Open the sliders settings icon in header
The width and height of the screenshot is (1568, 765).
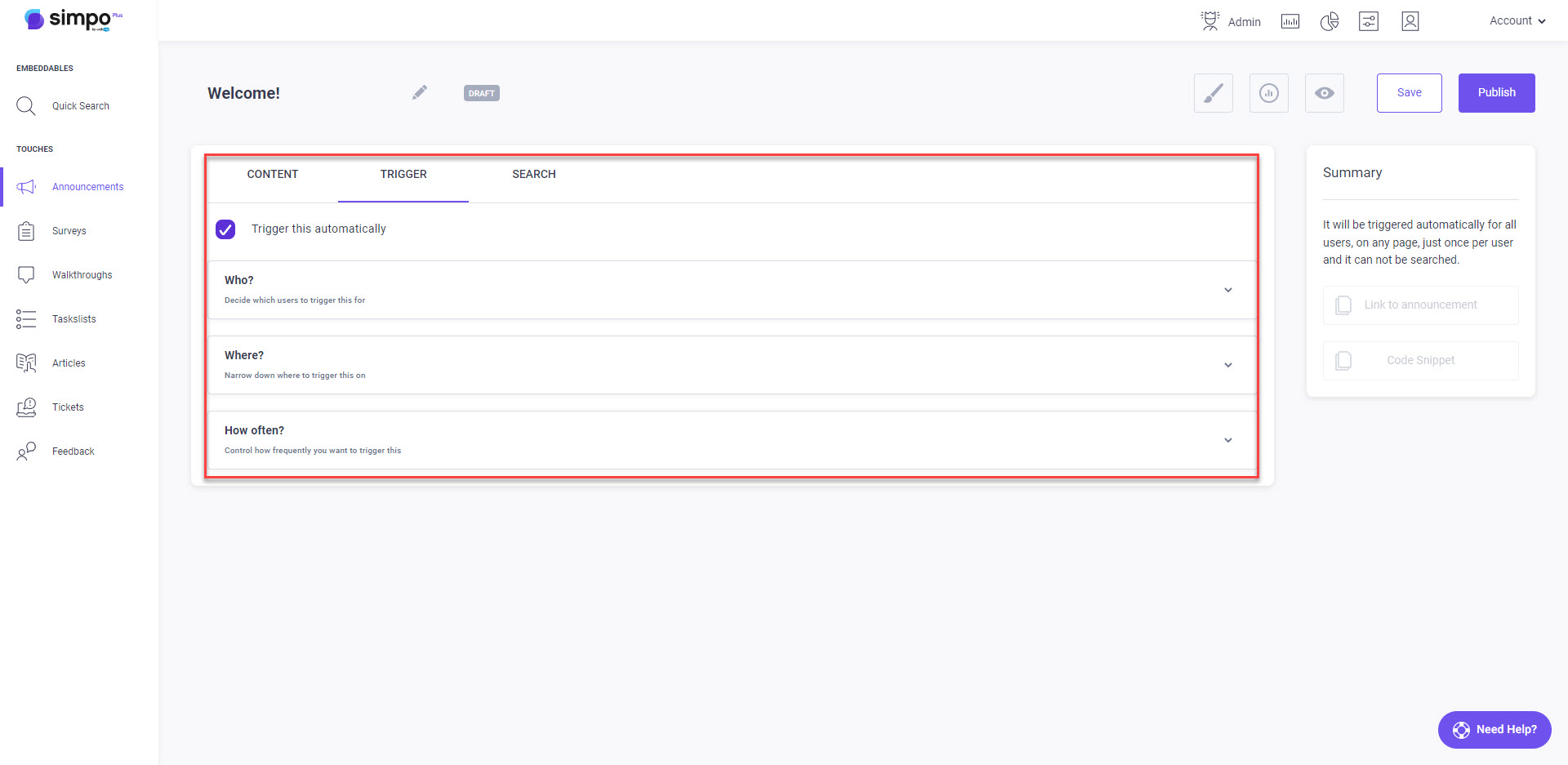[x=1369, y=21]
